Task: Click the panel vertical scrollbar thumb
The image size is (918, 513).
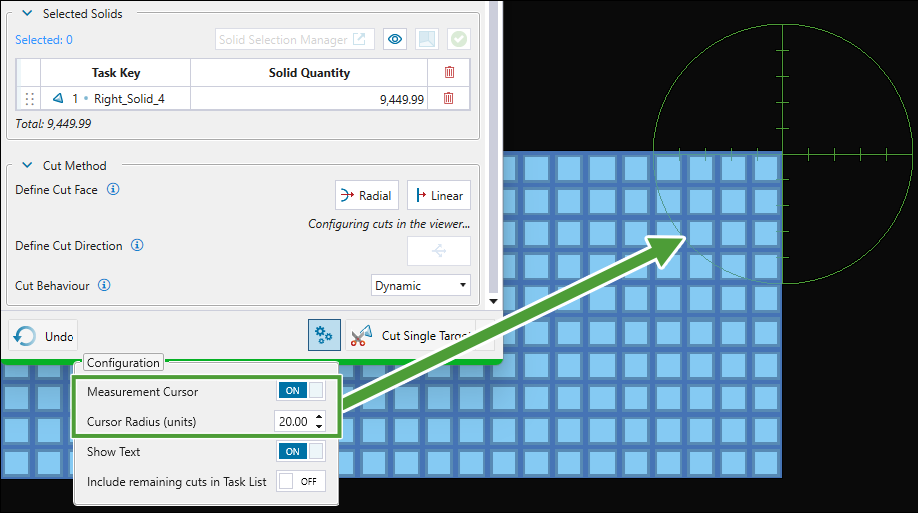Action: coord(494,146)
